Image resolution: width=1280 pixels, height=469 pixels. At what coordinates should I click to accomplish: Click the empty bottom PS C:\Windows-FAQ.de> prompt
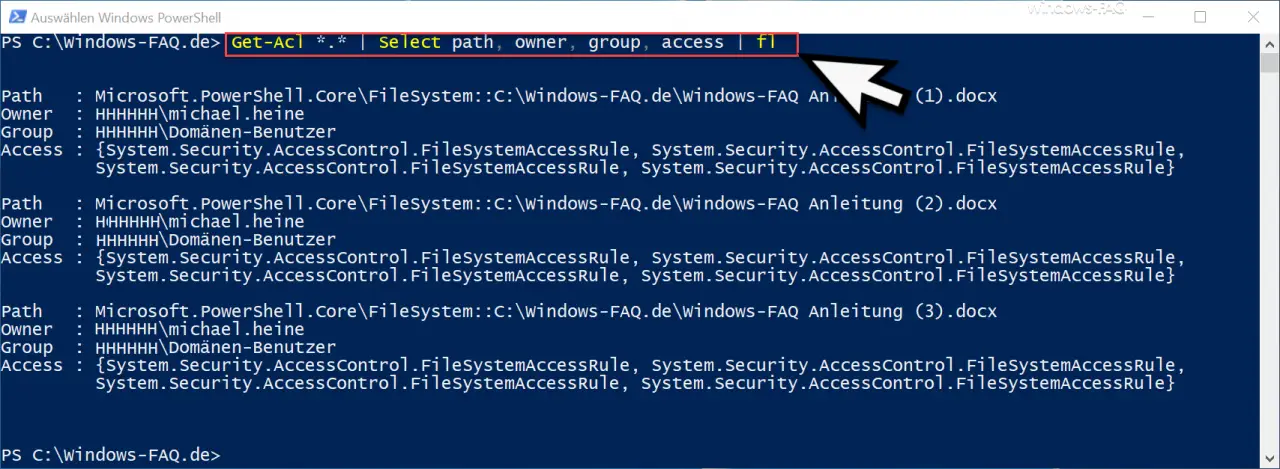tap(110, 455)
